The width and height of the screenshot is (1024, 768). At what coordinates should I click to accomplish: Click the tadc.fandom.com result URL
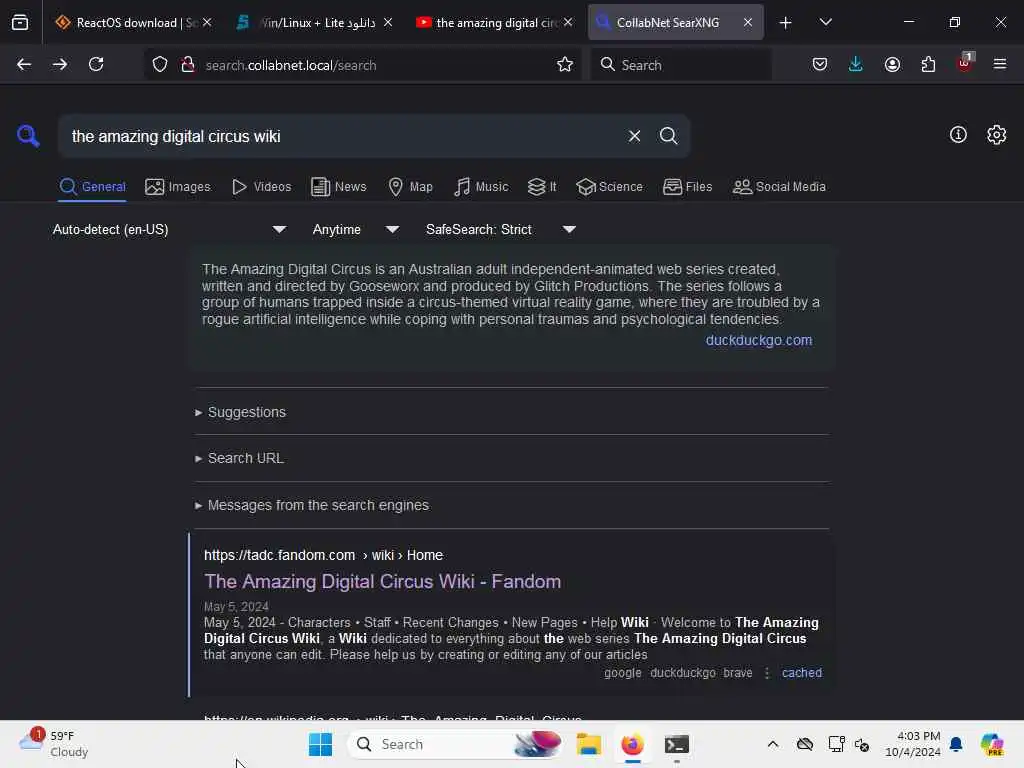tap(323, 555)
